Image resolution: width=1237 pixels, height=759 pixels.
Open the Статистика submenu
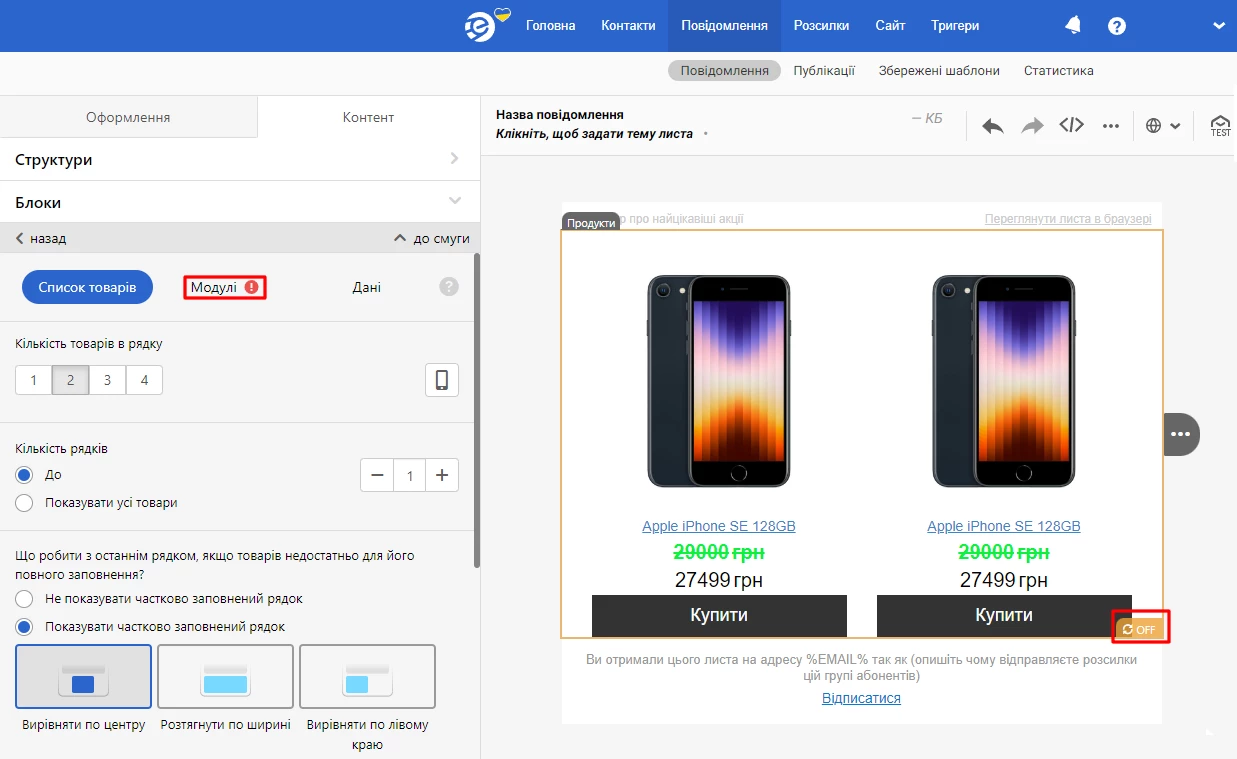tap(1059, 71)
